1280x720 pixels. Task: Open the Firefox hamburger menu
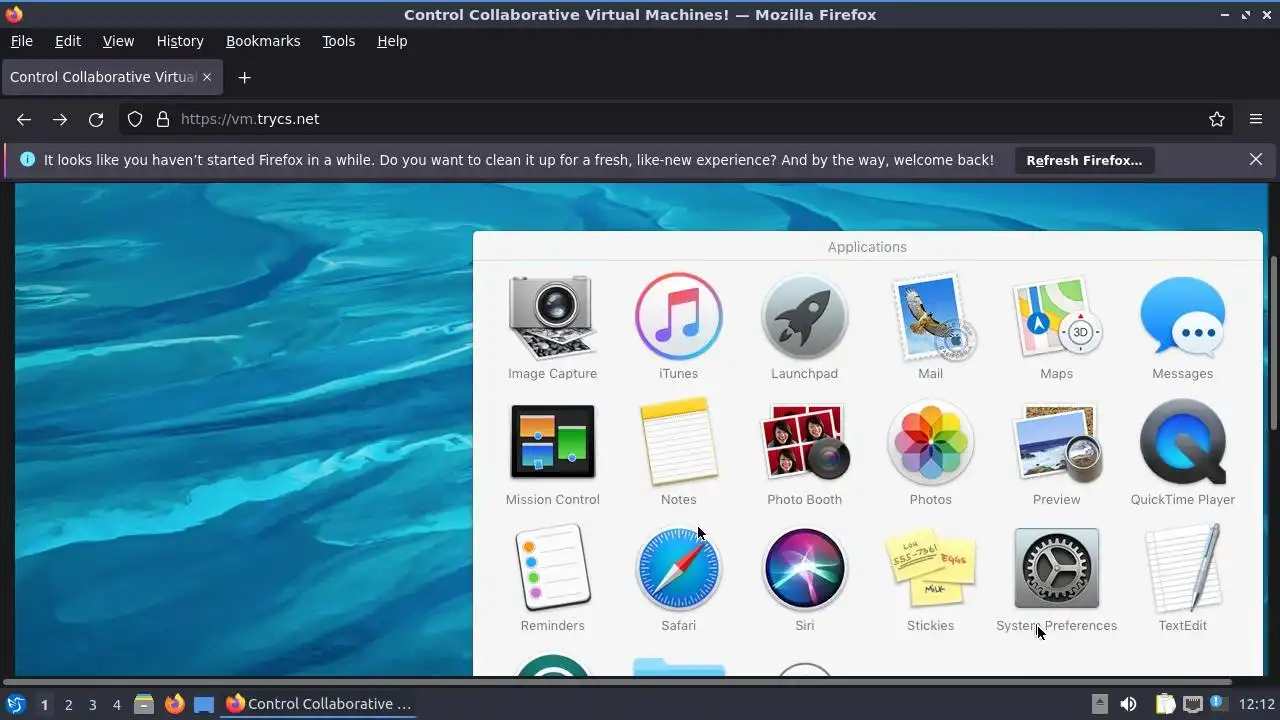[x=1256, y=119]
